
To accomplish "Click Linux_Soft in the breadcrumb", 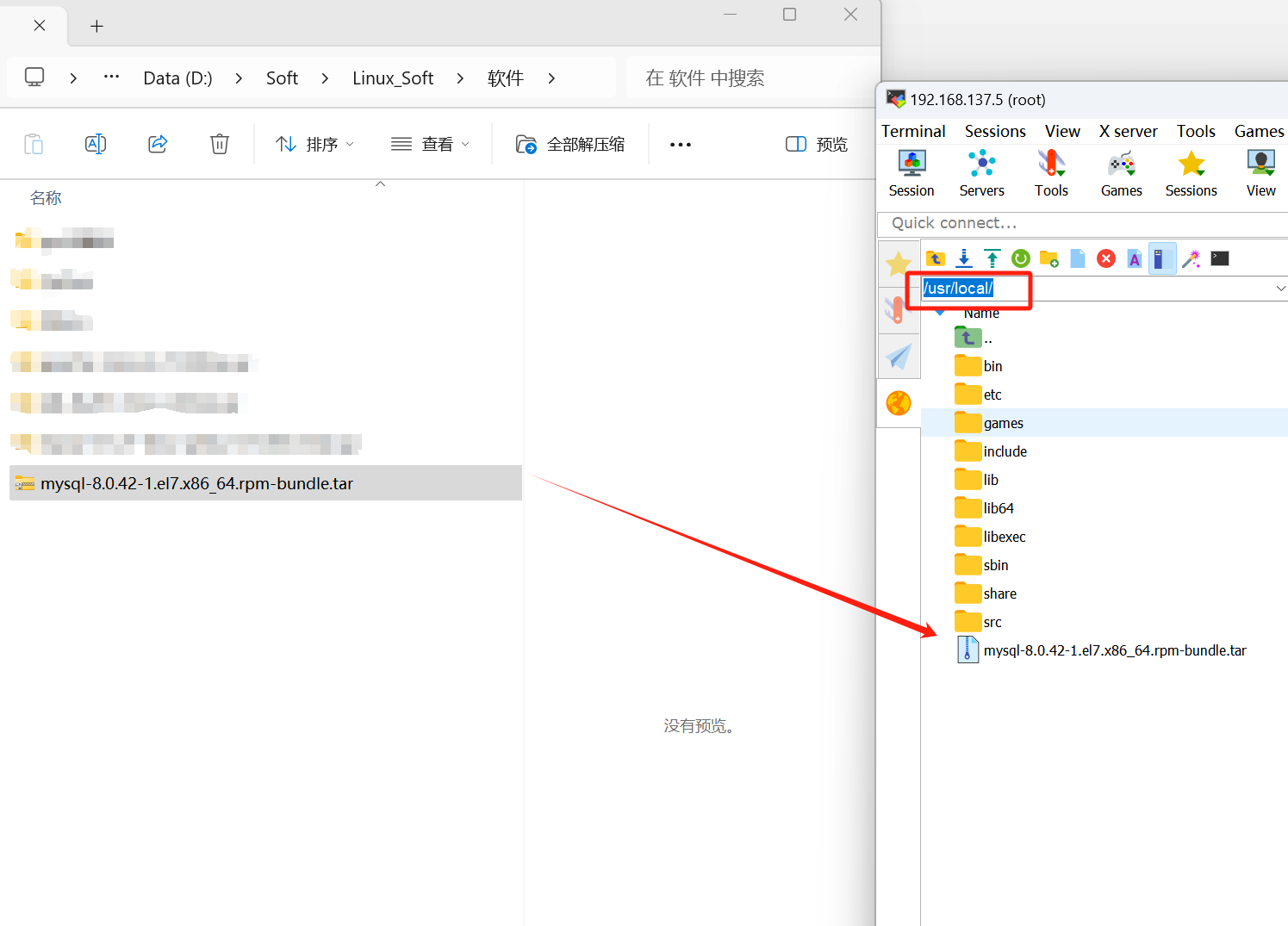I will [x=393, y=78].
